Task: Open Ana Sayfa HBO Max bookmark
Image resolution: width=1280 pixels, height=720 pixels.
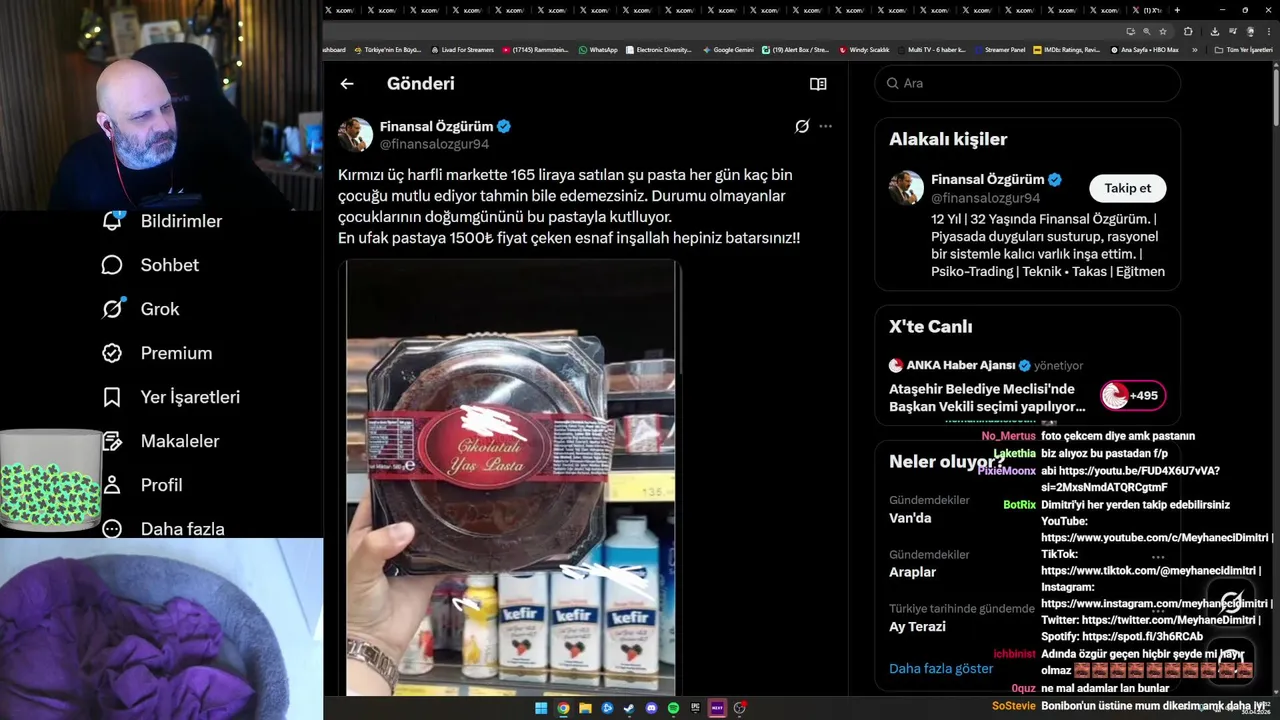Action: [1145, 50]
